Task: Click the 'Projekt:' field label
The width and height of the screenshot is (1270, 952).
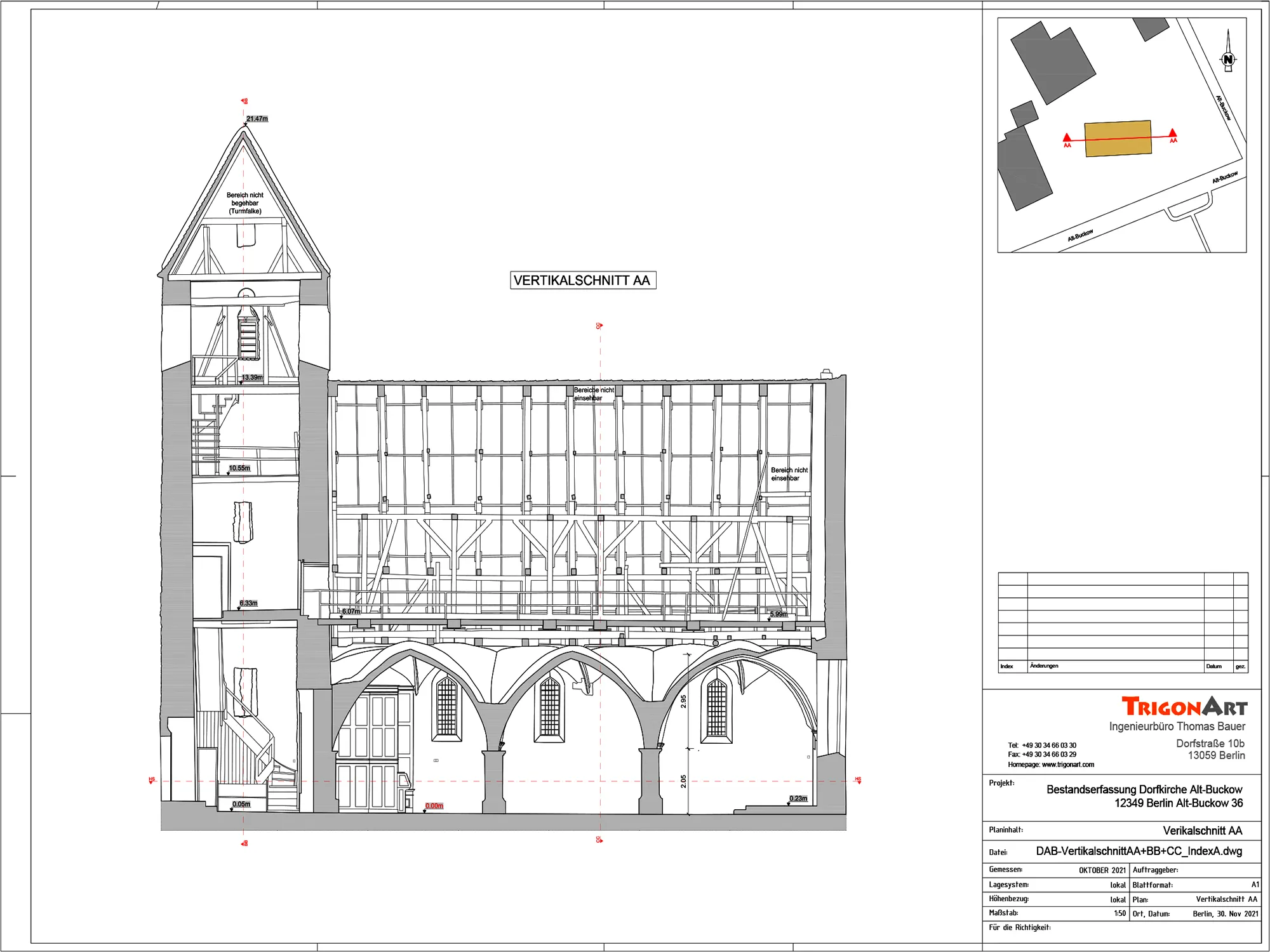Action: coord(1001,783)
